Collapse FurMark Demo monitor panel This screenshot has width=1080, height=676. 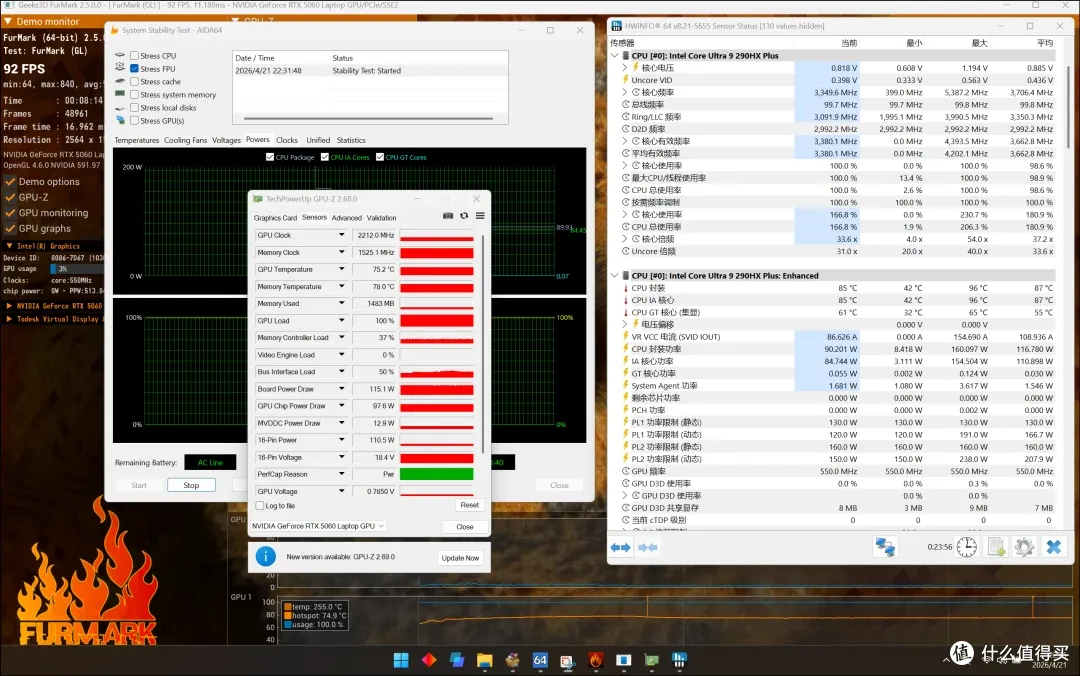click(8, 21)
